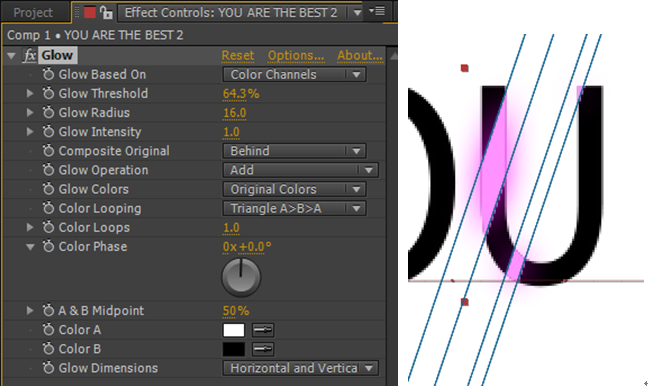Open Glow effect Options
This screenshot has height=386, width=648.
[x=296, y=55]
